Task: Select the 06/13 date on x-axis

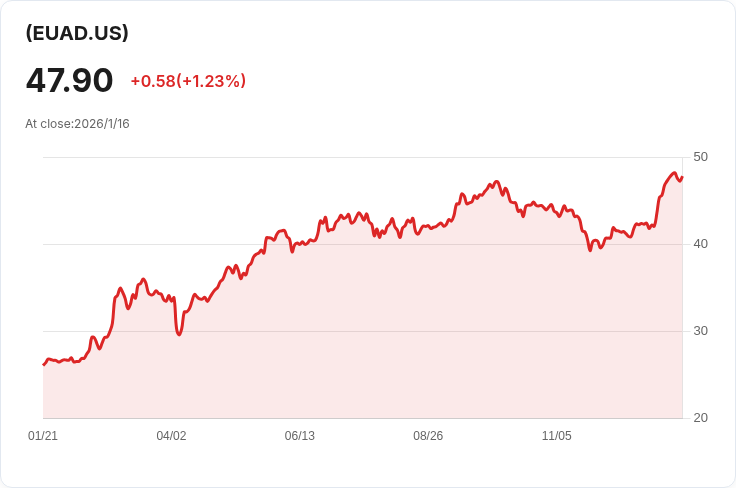Action: [x=300, y=436]
